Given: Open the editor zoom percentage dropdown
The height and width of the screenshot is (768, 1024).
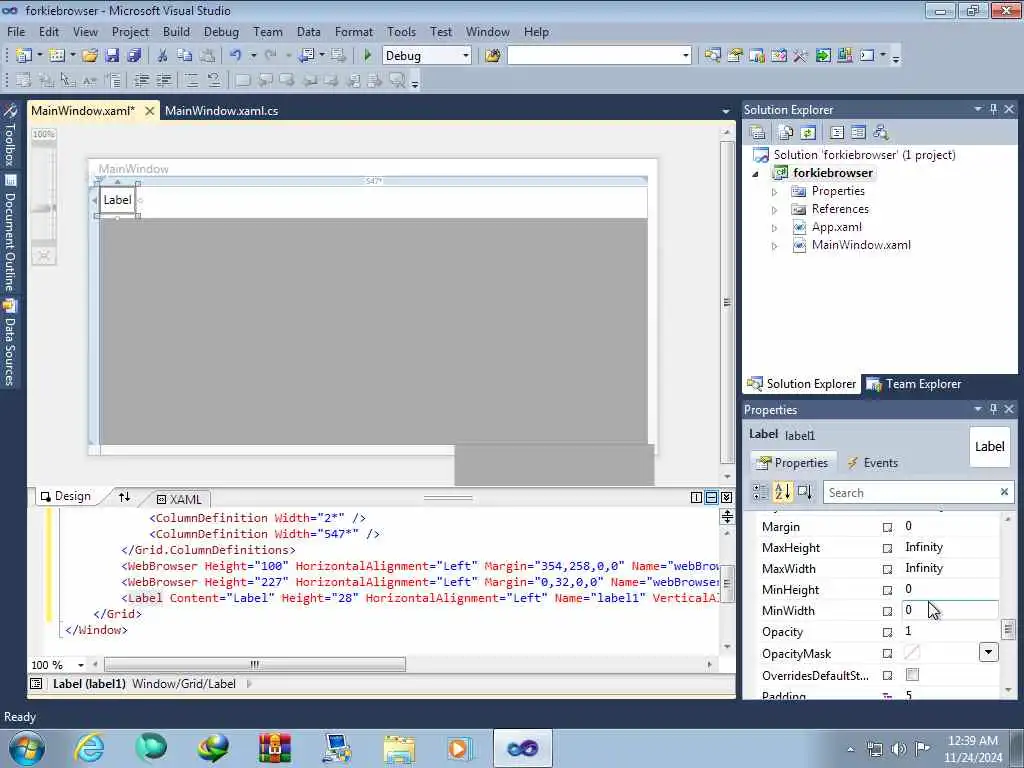Looking at the screenshot, I should tap(80, 665).
